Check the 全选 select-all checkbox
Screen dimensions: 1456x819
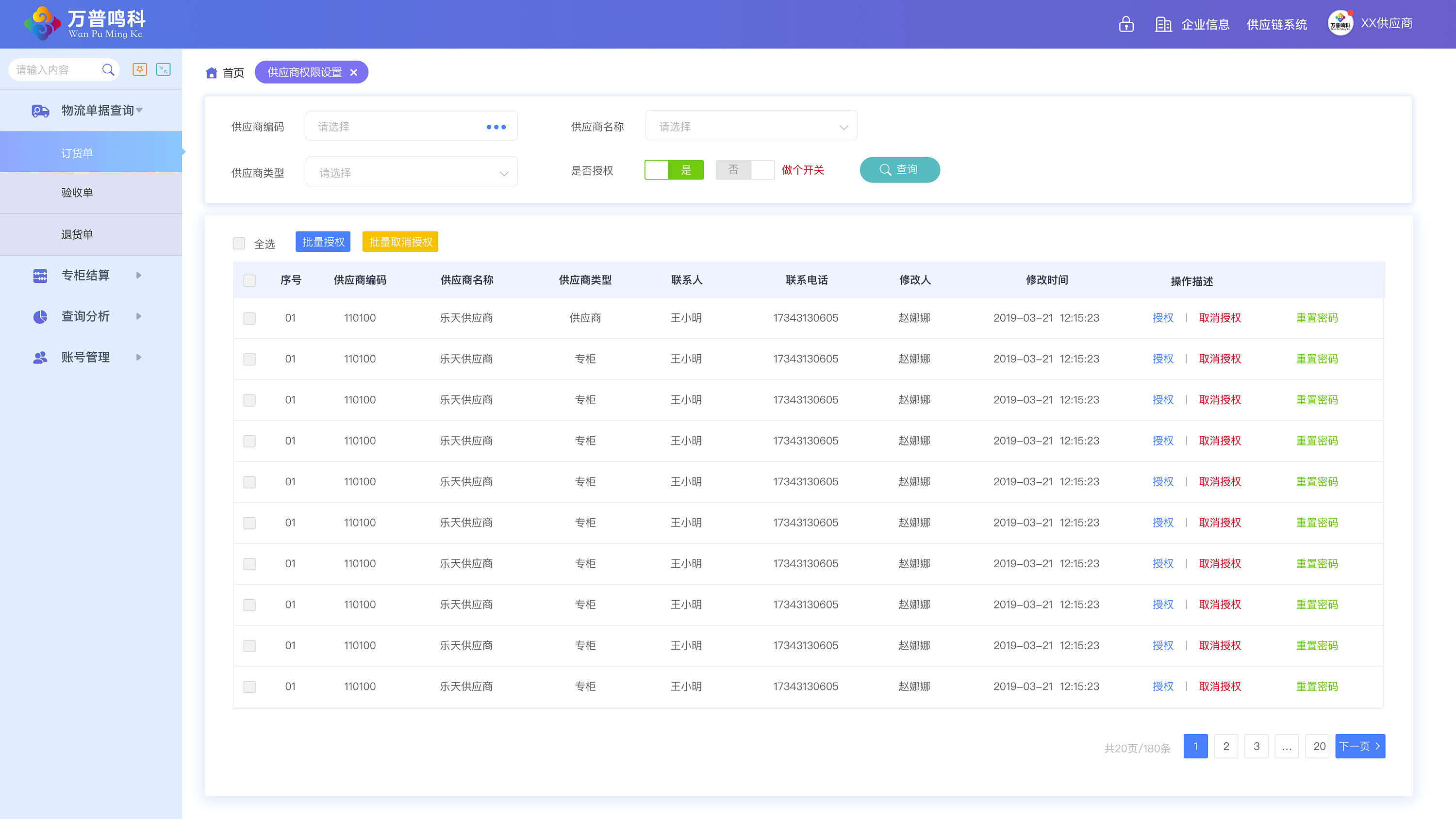(238, 243)
